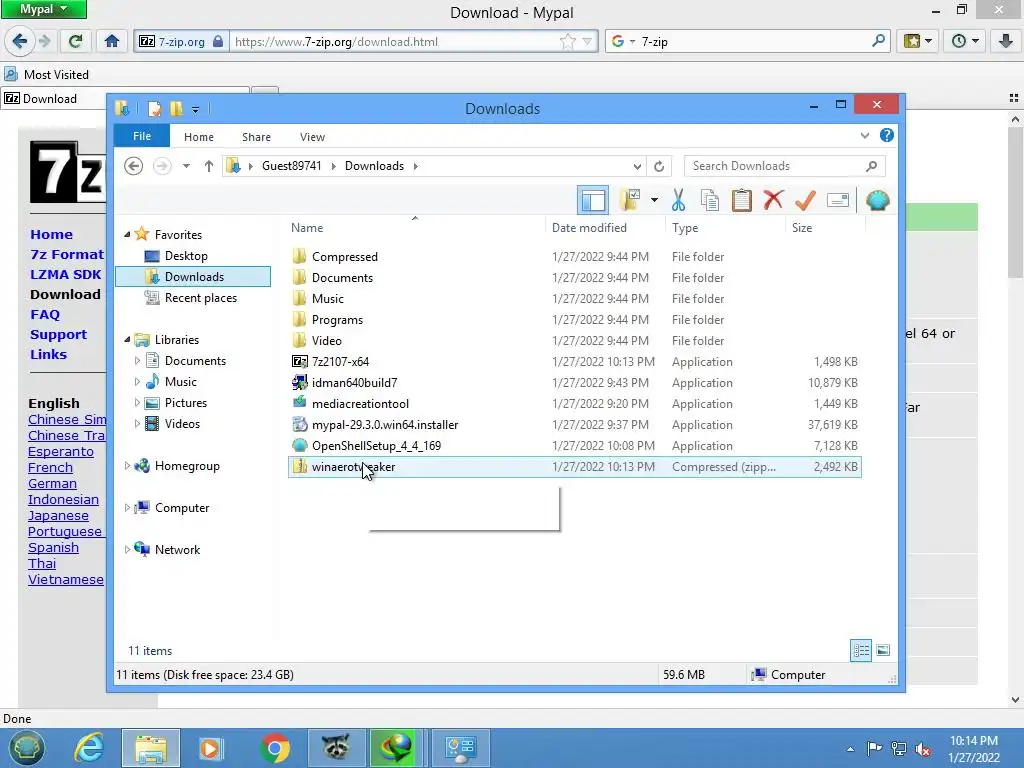Collapse the Favorites tree node
Image resolution: width=1024 pixels, height=768 pixels.
[127, 234]
